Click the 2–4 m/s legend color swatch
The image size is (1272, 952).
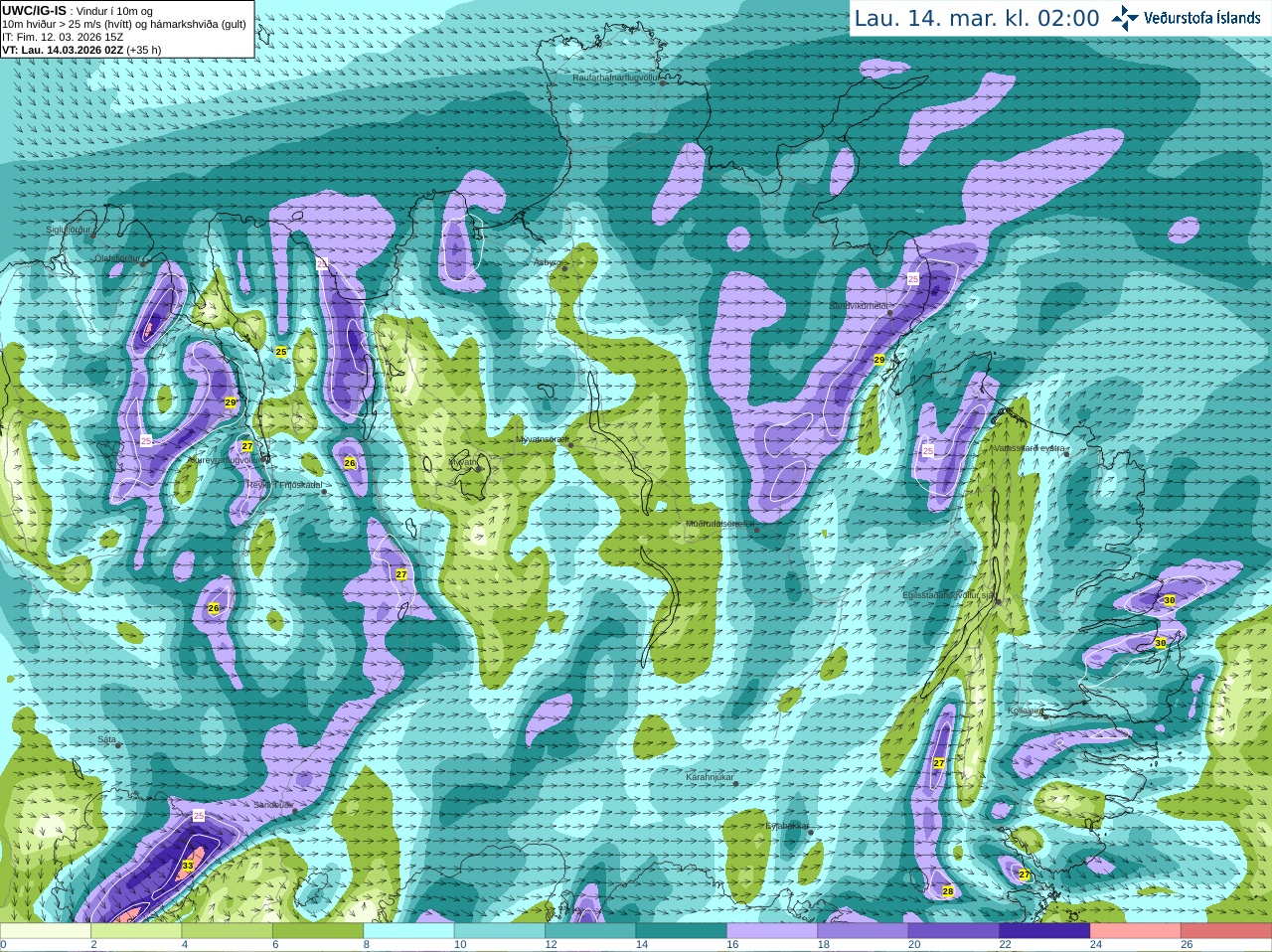136,931
